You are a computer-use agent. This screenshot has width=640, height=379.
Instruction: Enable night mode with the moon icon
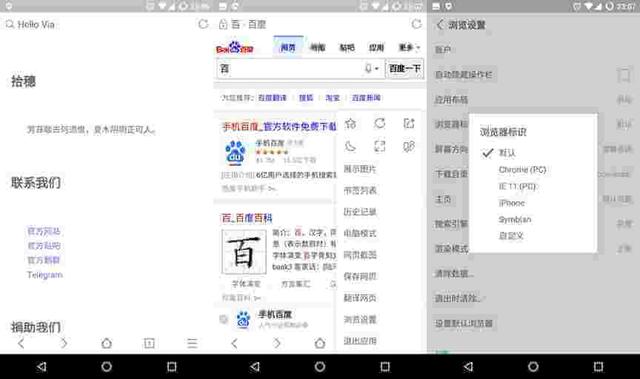point(351,146)
